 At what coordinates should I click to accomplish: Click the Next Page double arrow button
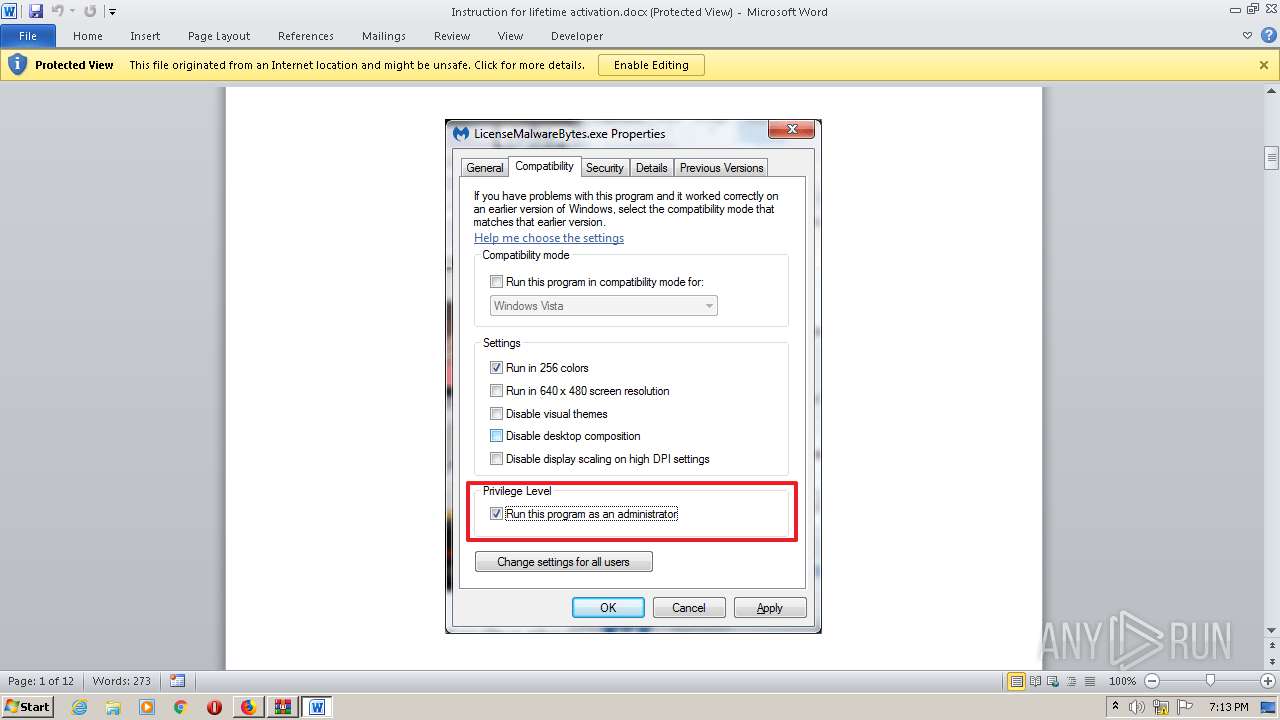pos(1271,661)
